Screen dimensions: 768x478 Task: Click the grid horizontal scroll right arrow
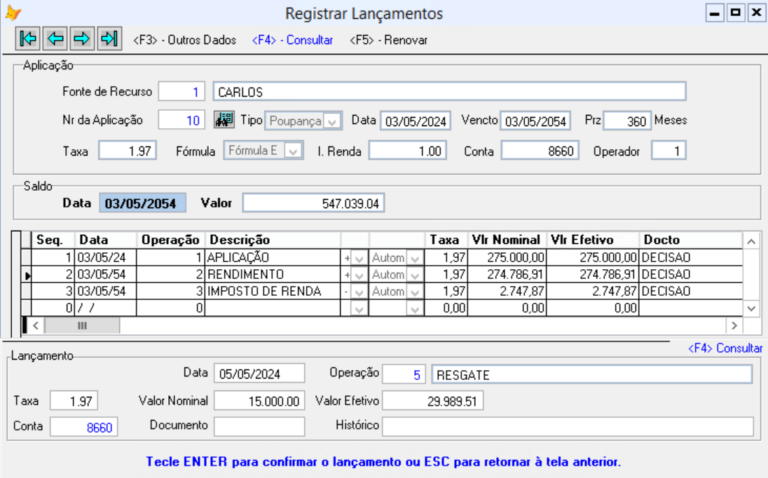(734, 325)
